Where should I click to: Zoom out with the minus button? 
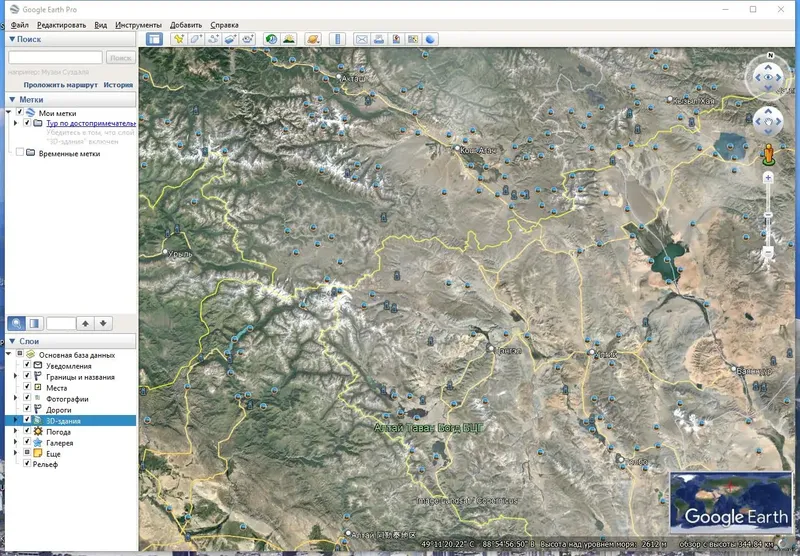(768, 251)
